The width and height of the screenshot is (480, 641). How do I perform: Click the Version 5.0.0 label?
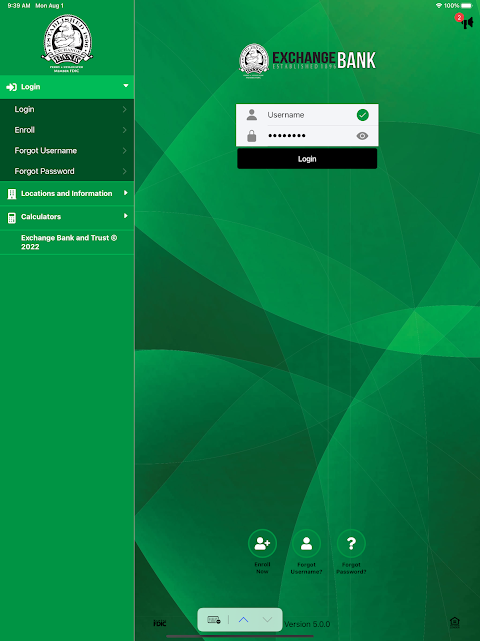307,624
